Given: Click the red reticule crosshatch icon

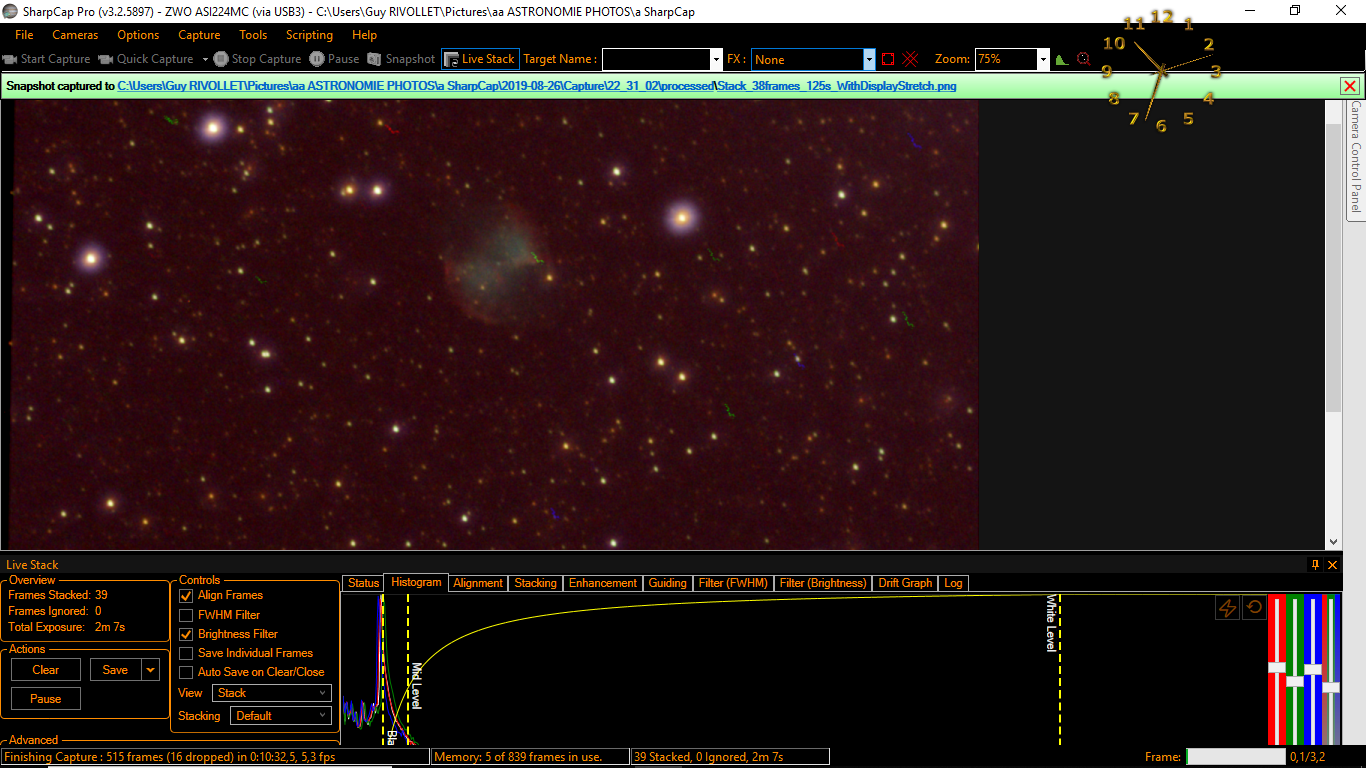Looking at the screenshot, I should click(x=910, y=59).
